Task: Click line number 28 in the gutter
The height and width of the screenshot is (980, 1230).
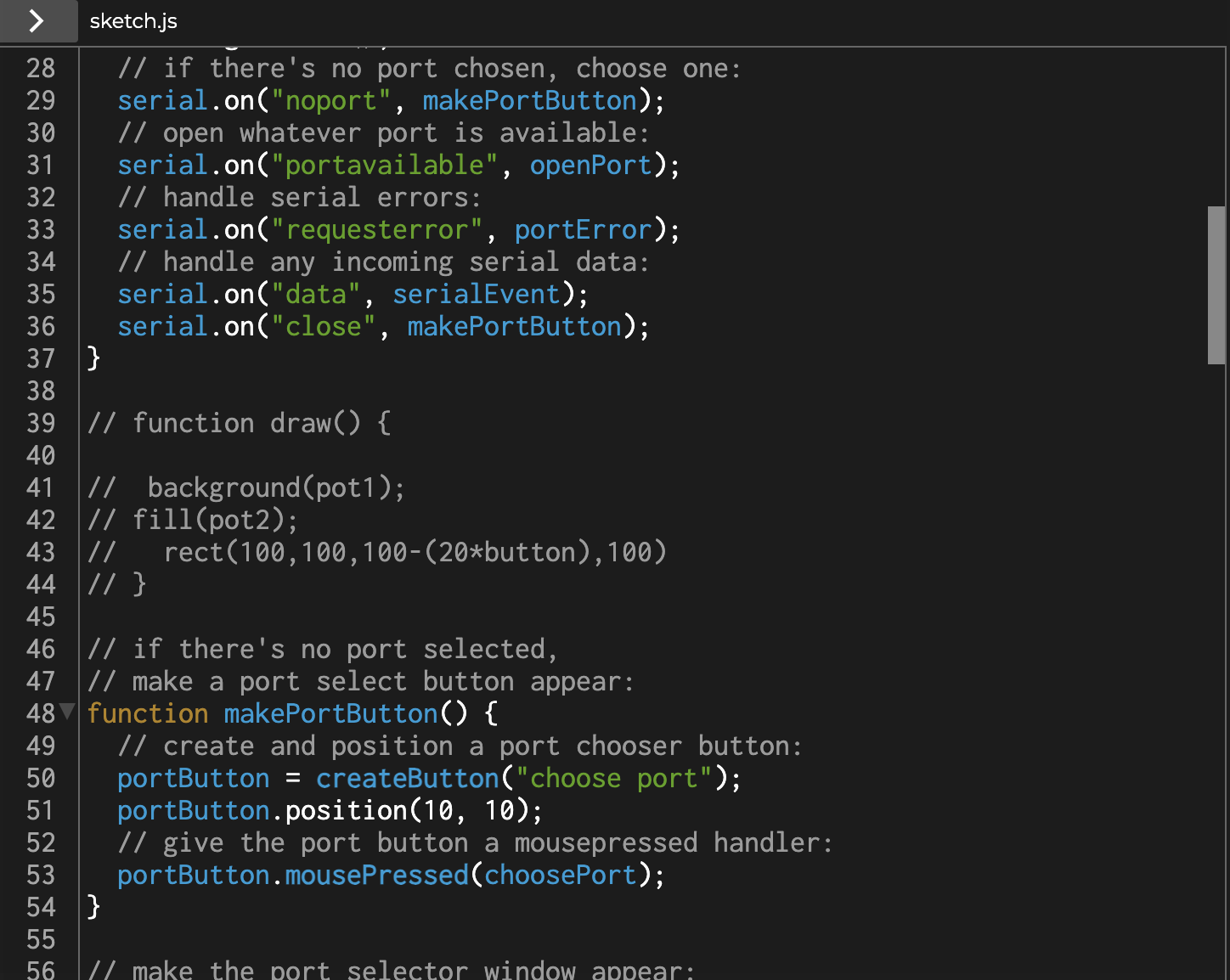Action: pyautogui.click(x=40, y=67)
